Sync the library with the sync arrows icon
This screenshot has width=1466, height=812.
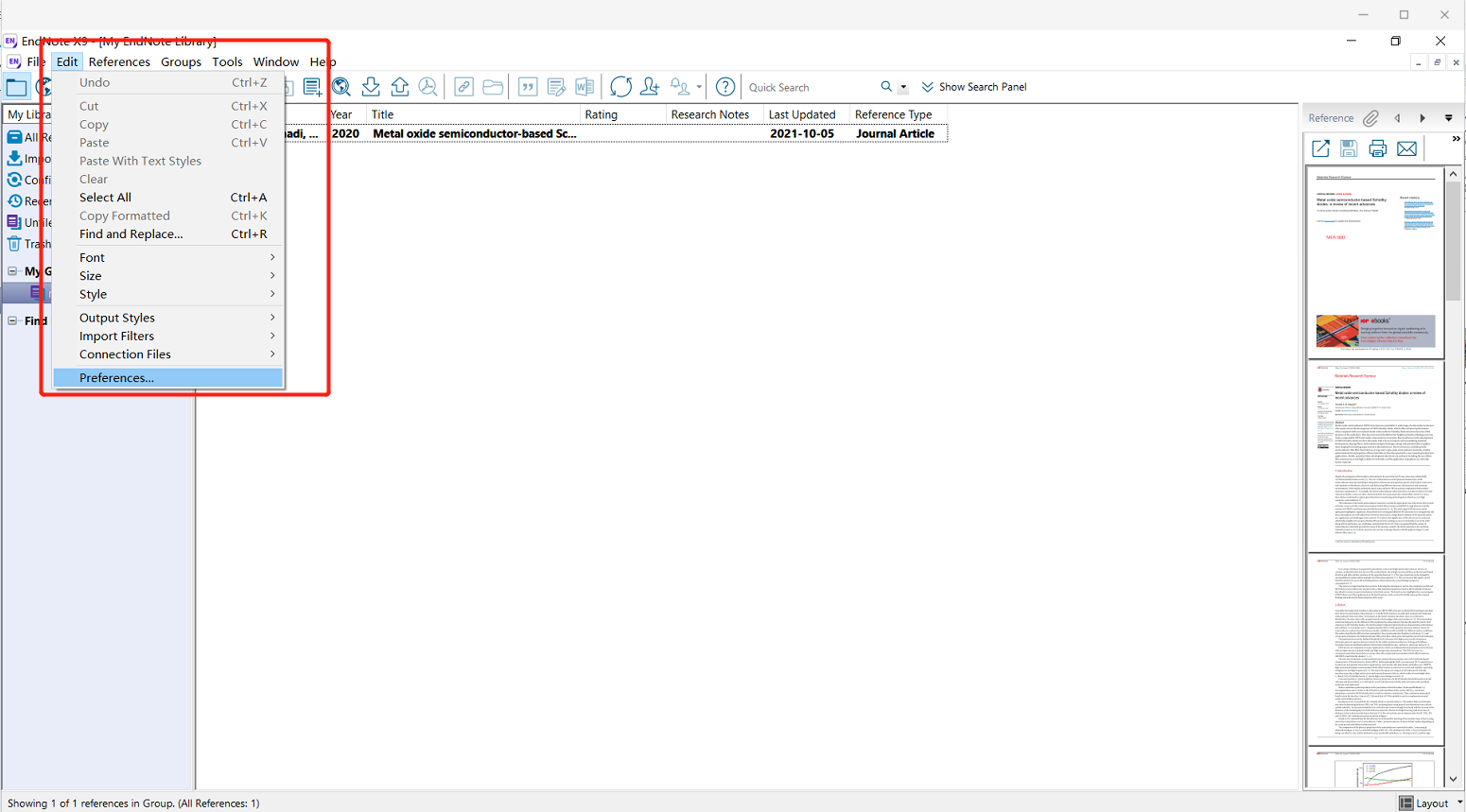point(620,86)
